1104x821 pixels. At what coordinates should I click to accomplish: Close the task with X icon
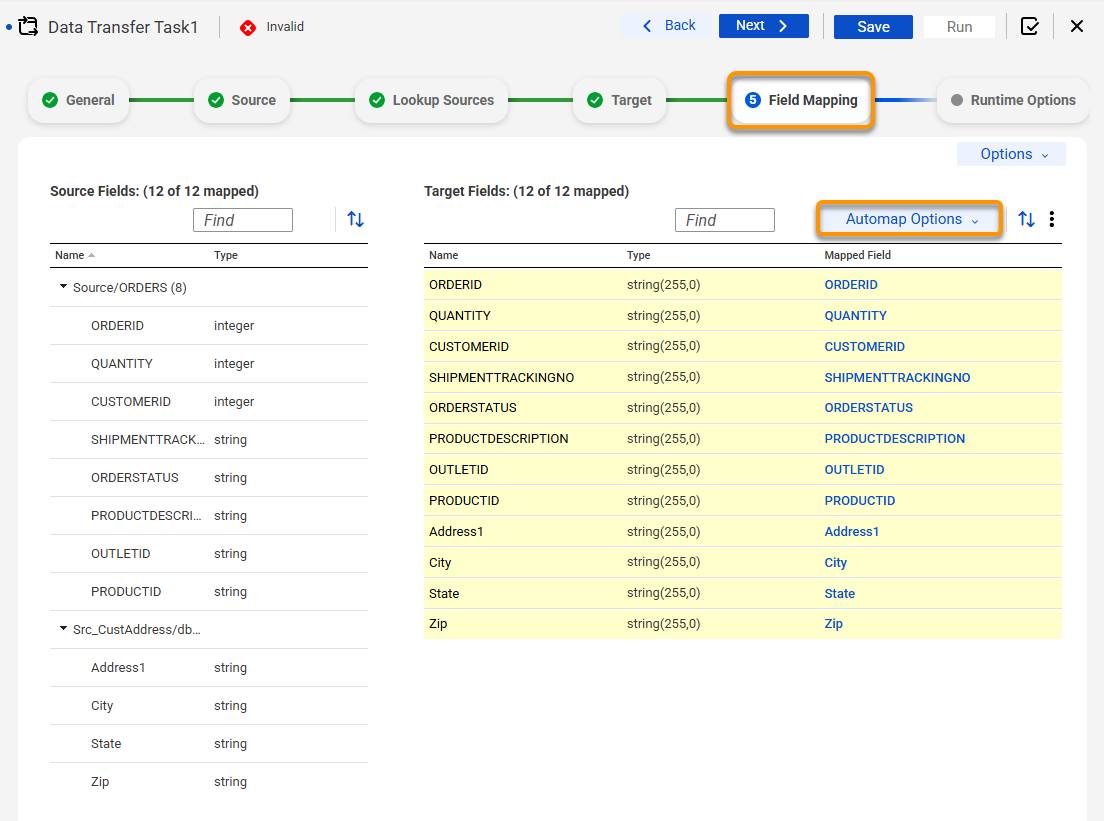coord(1077,27)
